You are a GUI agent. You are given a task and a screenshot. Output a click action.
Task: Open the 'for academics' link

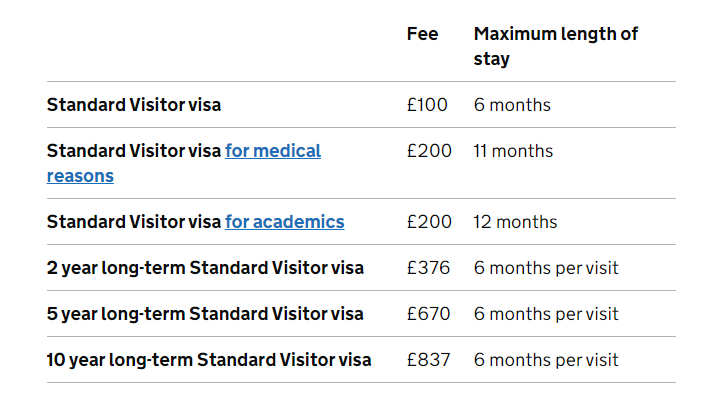pos(284,221)
